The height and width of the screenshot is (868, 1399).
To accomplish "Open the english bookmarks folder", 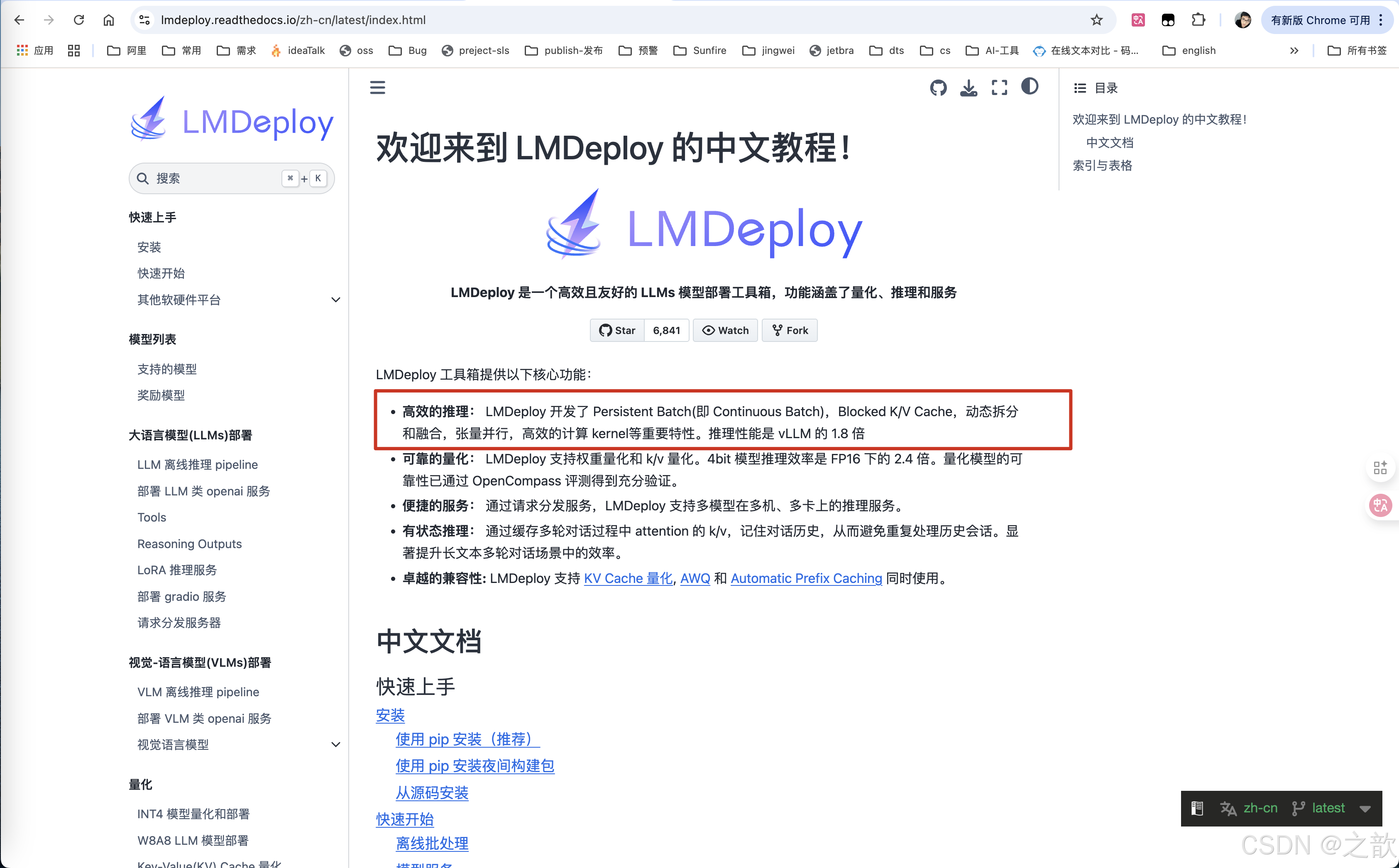I will tap(1189, 51).
